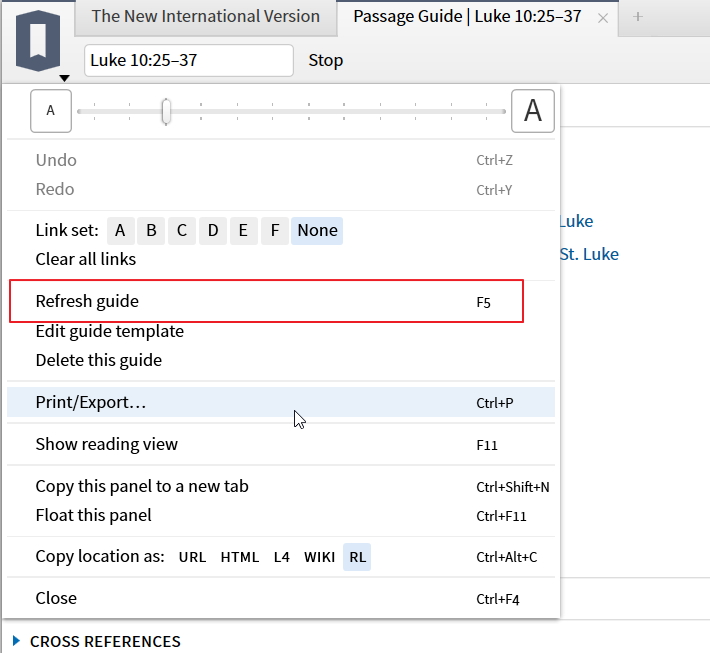
Task: Click the Logos panel menu bookmark icon
Action: click(38, 40)
